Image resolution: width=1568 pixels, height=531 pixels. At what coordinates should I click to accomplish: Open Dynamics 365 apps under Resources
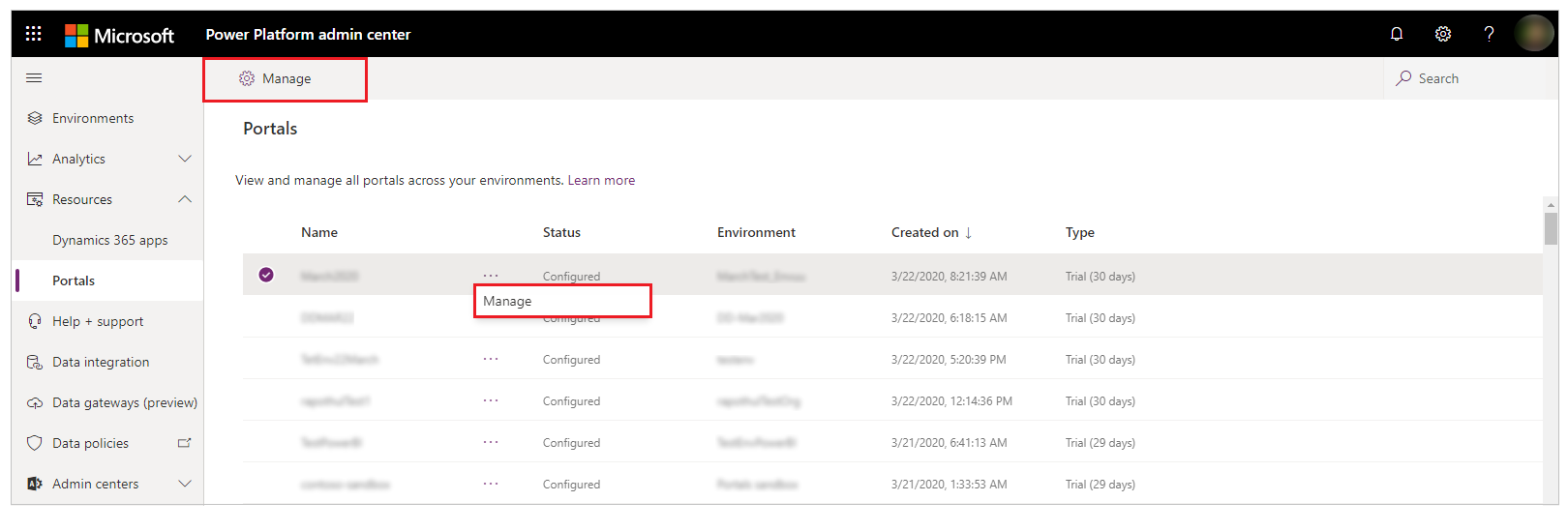click(110, 240)
